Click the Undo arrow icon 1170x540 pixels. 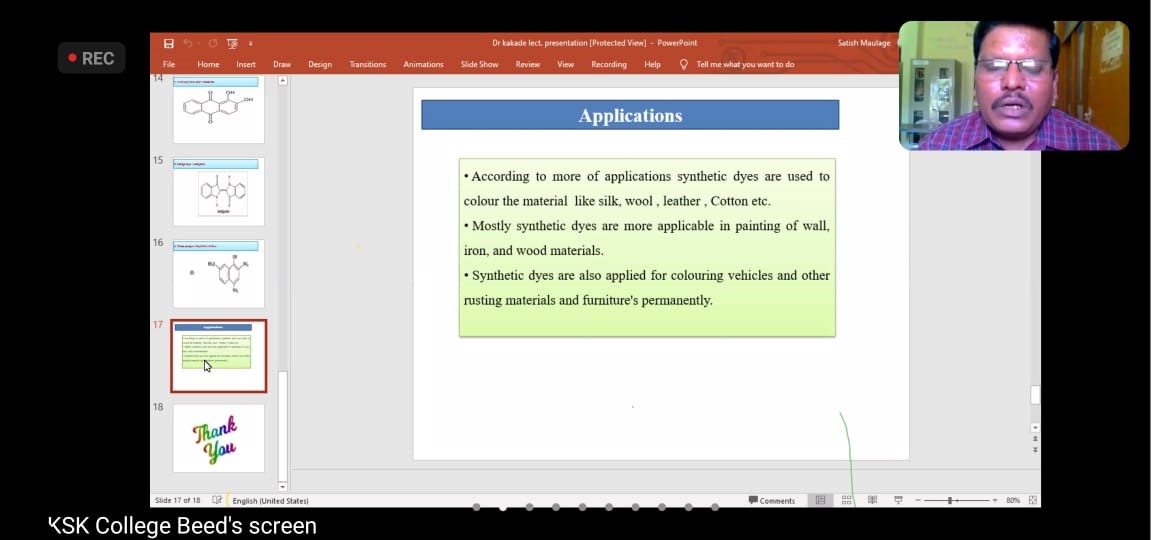coord(189,43)
